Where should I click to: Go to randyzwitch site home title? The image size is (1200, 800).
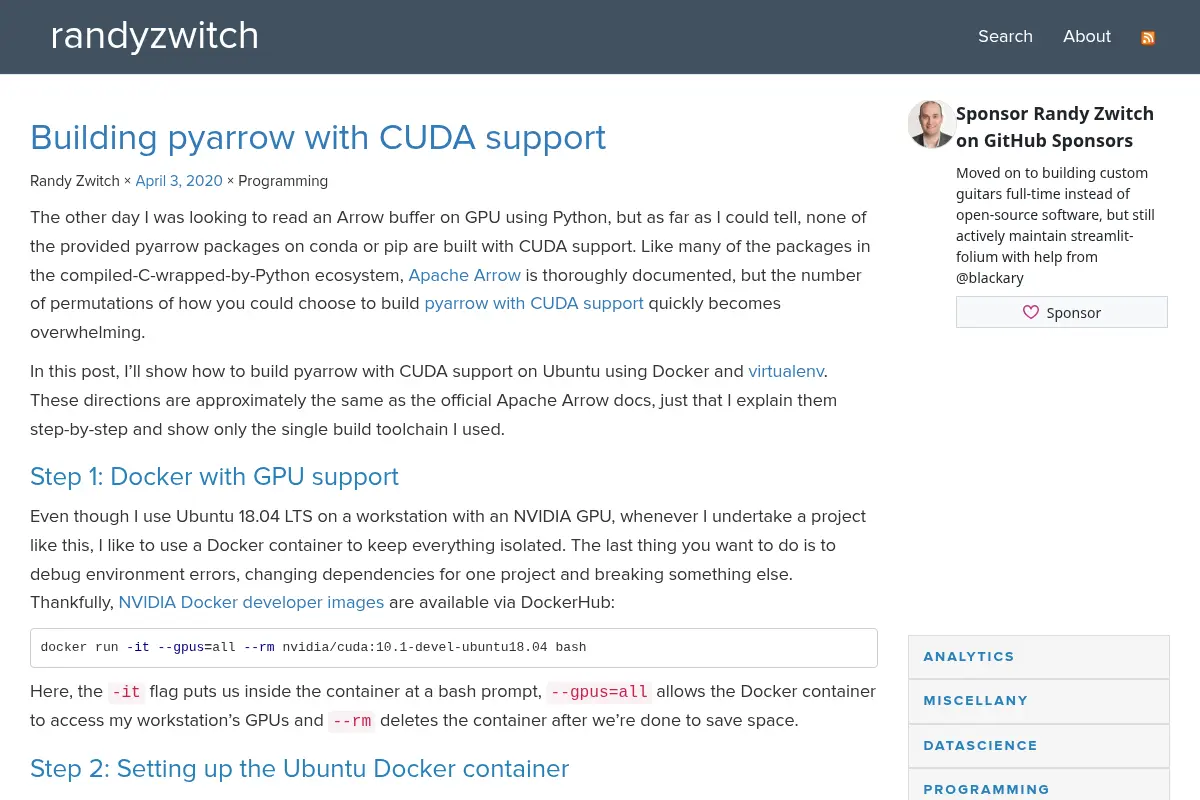(155, 36)
